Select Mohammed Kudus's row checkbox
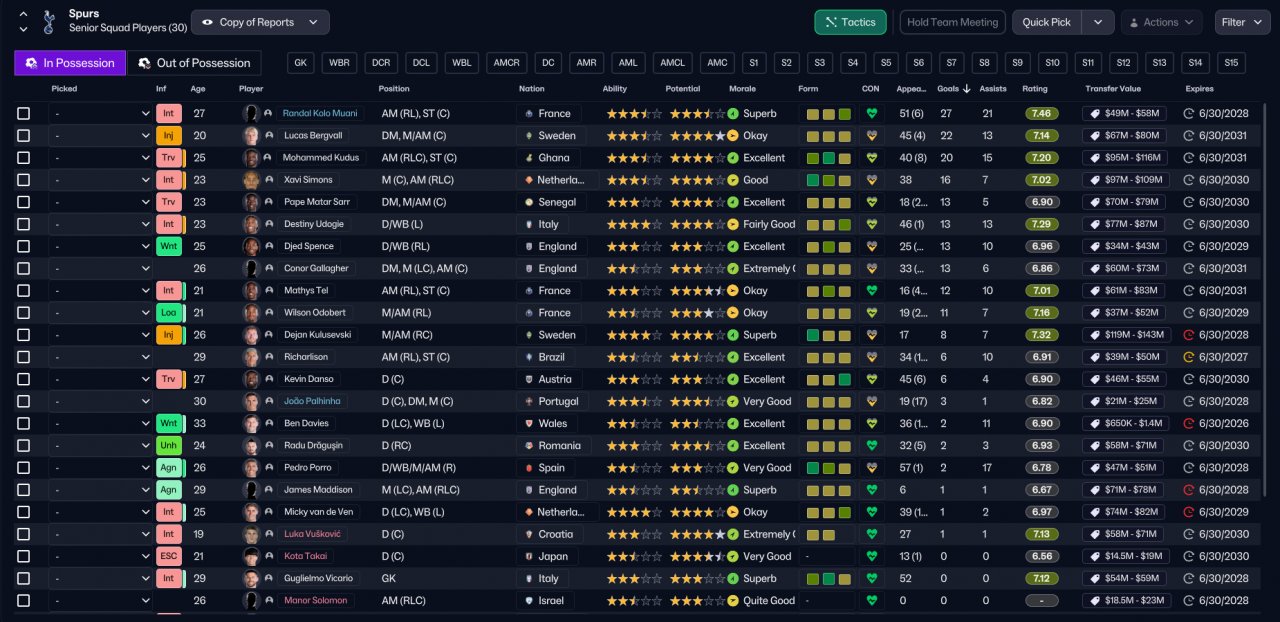 [24, 158]
